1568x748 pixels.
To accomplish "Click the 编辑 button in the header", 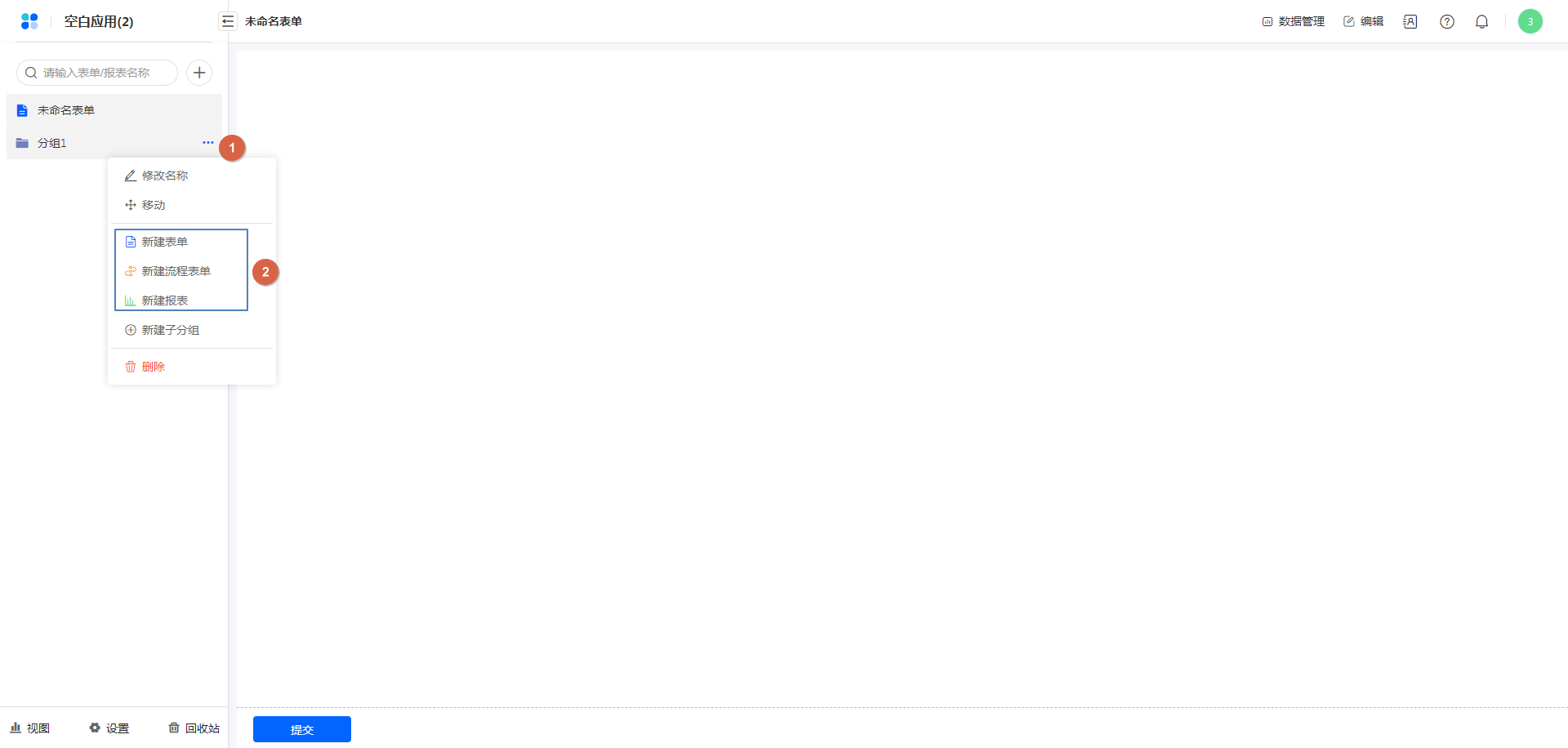I will tap(1364, 22).
